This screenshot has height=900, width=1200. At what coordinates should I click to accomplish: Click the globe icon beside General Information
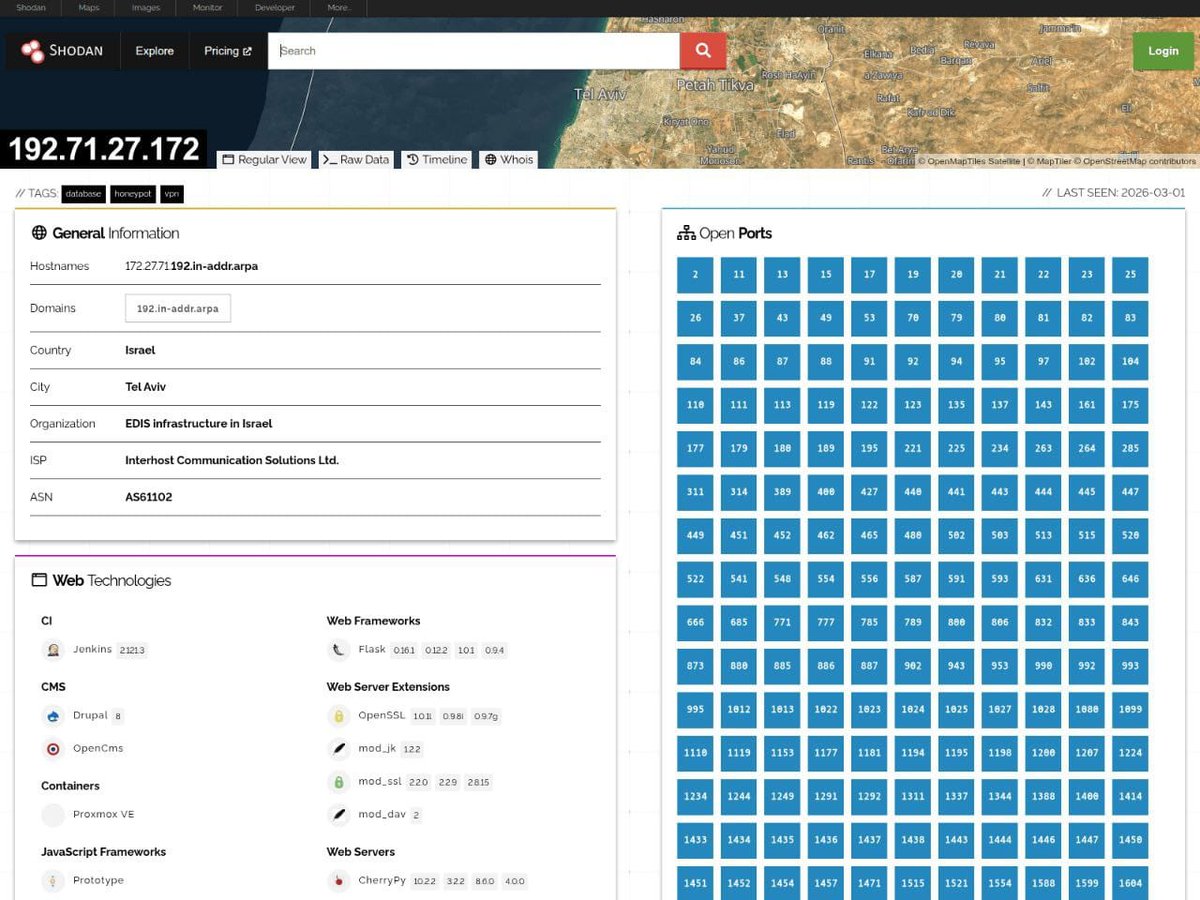[x=39, y=233]
